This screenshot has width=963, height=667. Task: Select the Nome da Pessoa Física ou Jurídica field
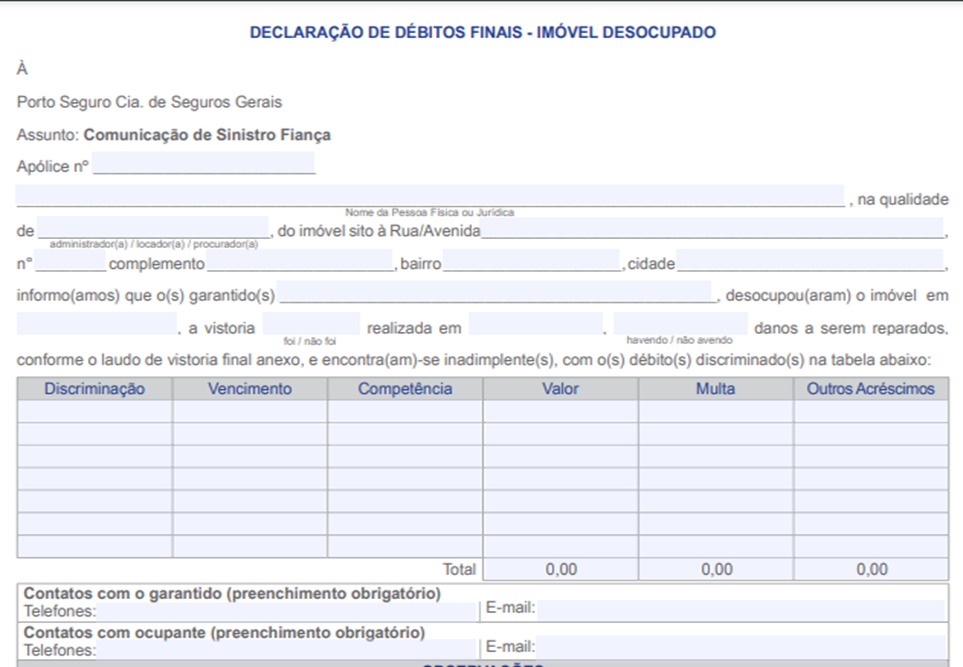click(x=430, y=196)
